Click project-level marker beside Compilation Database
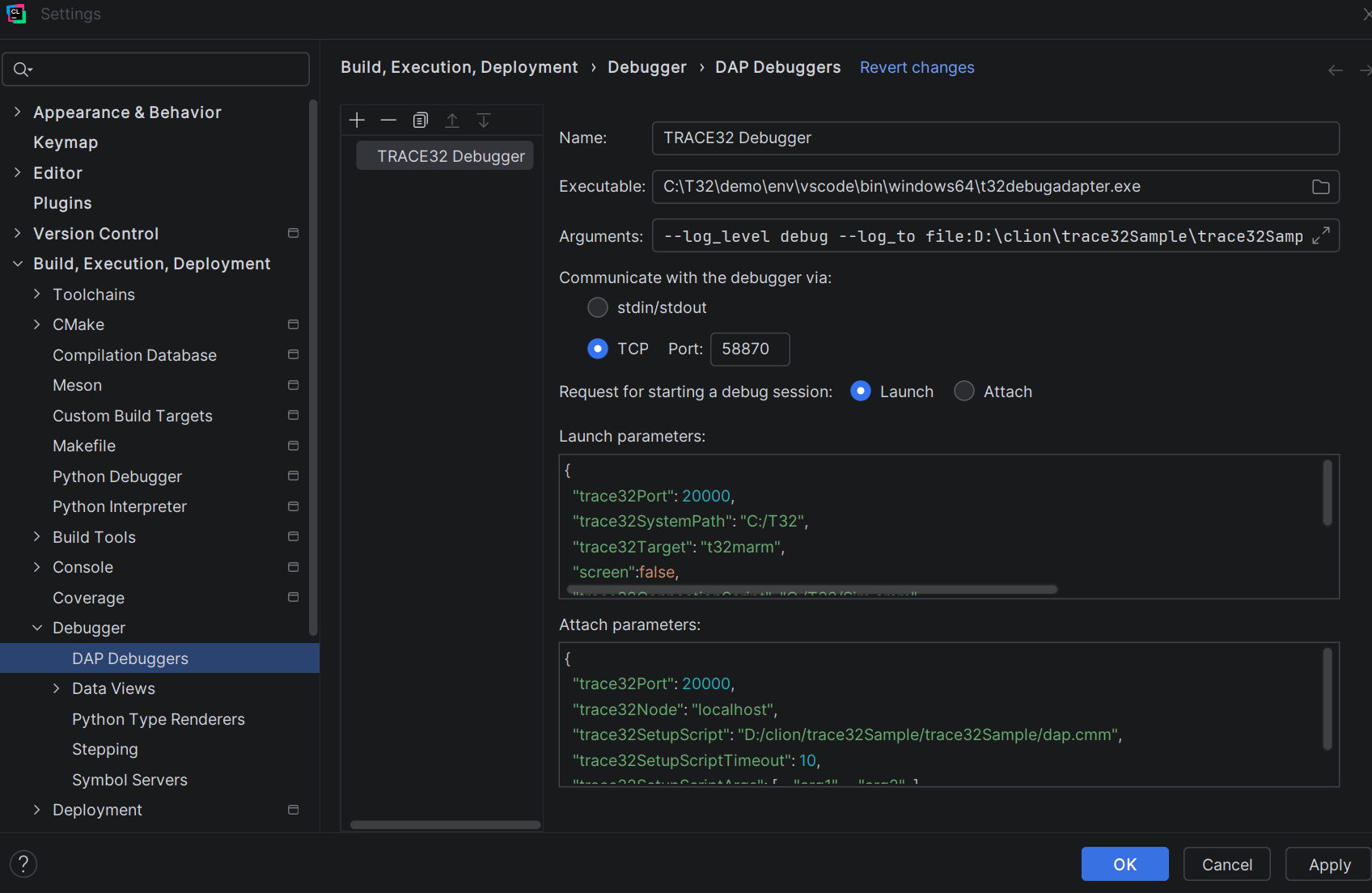1372x893 pixels. coord(293,354)
